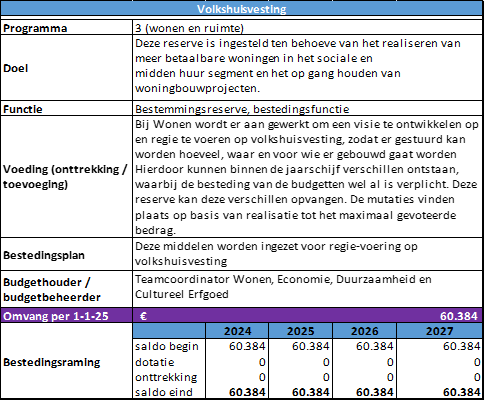Select the paragraph starting 'Bij Wonen wordt'
The height and width of the screenshot is (401, 485).
pyautogui.click(x=307, y=177)
